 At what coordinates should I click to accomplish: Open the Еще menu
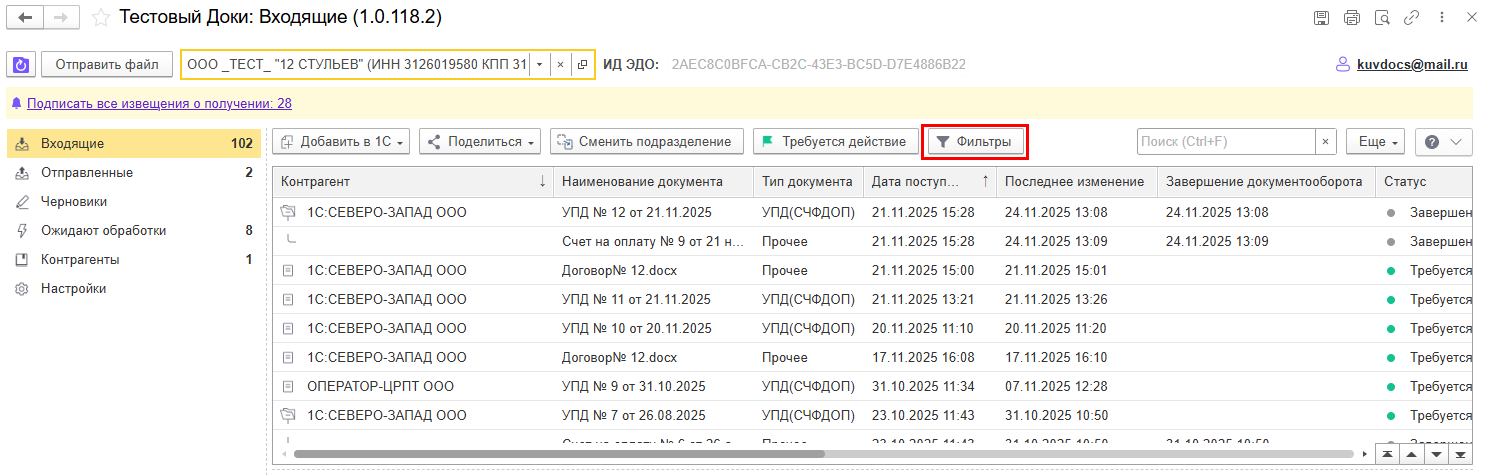1376,142
